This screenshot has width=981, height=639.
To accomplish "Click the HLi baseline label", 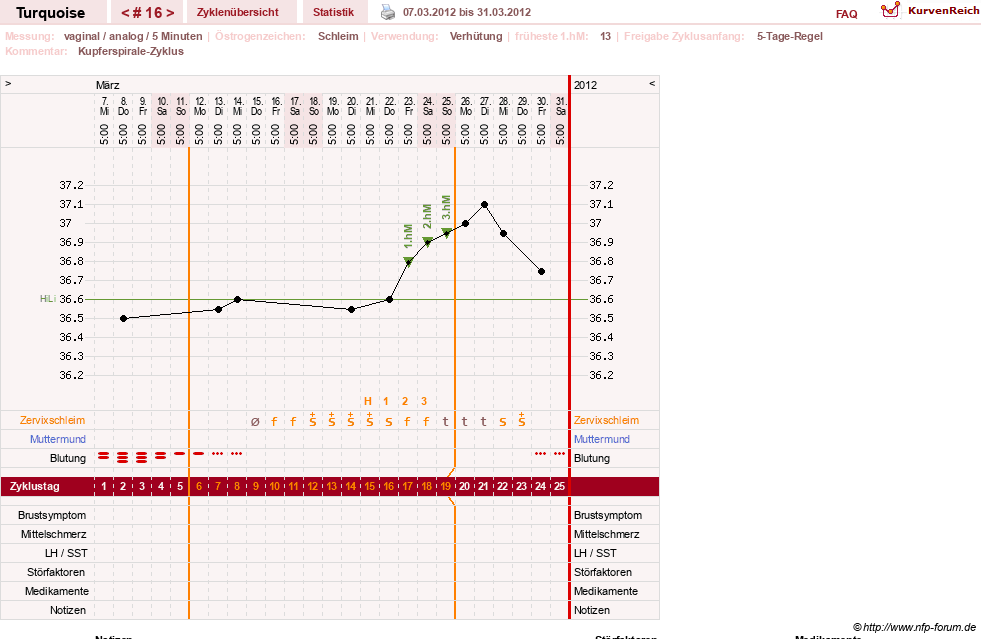I will click(48, 299).
